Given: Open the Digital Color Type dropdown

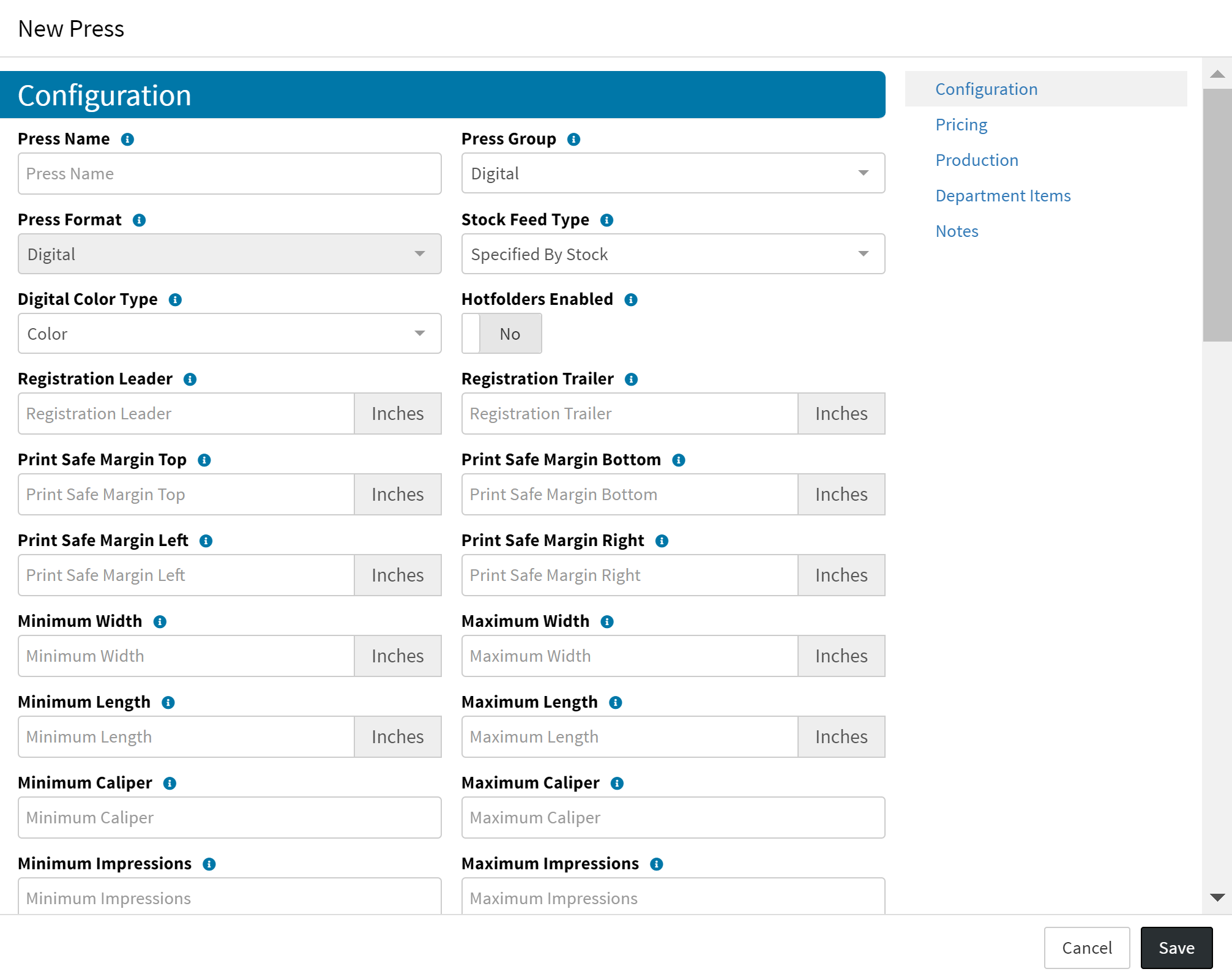Looking at the screenshot, I should [x=230, y=334].
